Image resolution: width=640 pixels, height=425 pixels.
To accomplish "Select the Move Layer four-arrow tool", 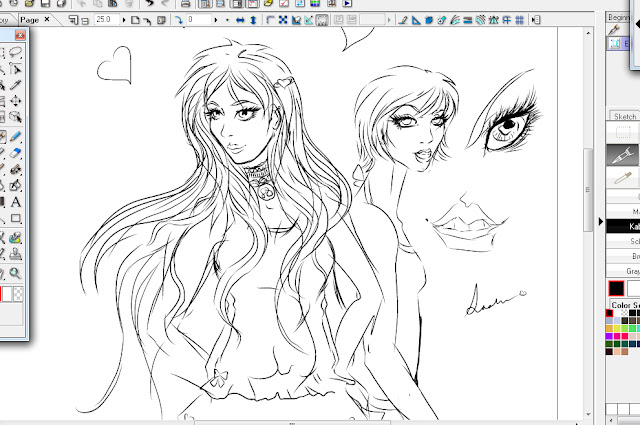I will (16, 101).
